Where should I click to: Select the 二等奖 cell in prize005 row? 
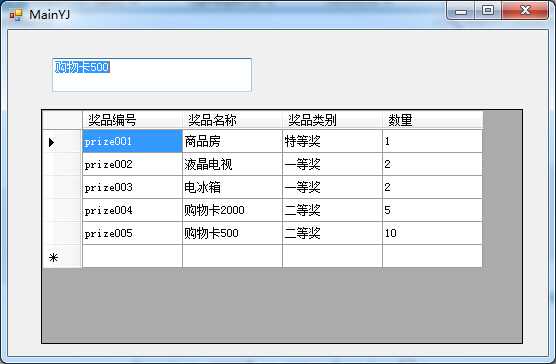(332, 233)
